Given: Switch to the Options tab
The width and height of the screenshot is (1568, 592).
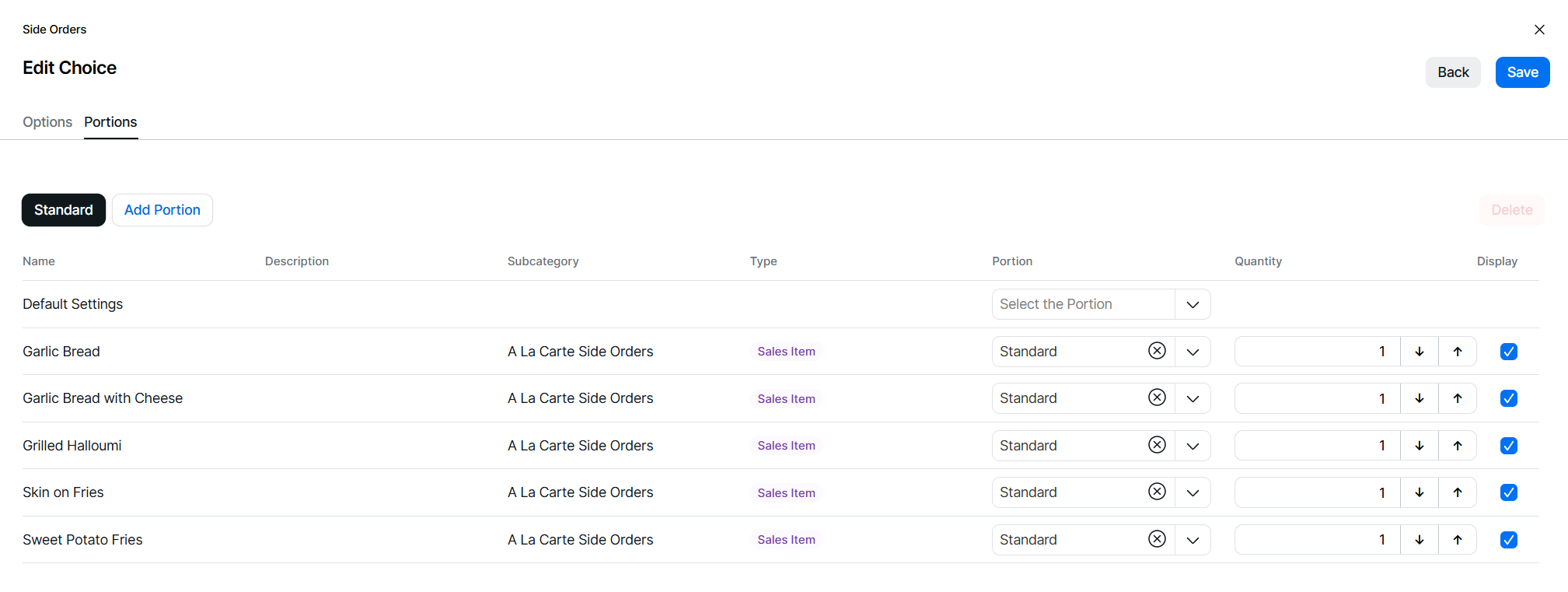Looking at the screenshot, I should pyautogui.click(x=47, y=122).
